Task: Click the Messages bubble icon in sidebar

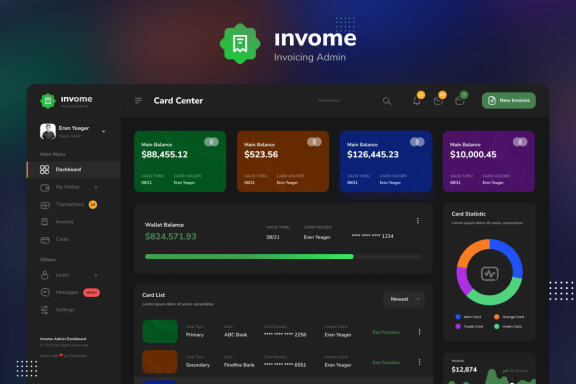Action: pos(44,293)
